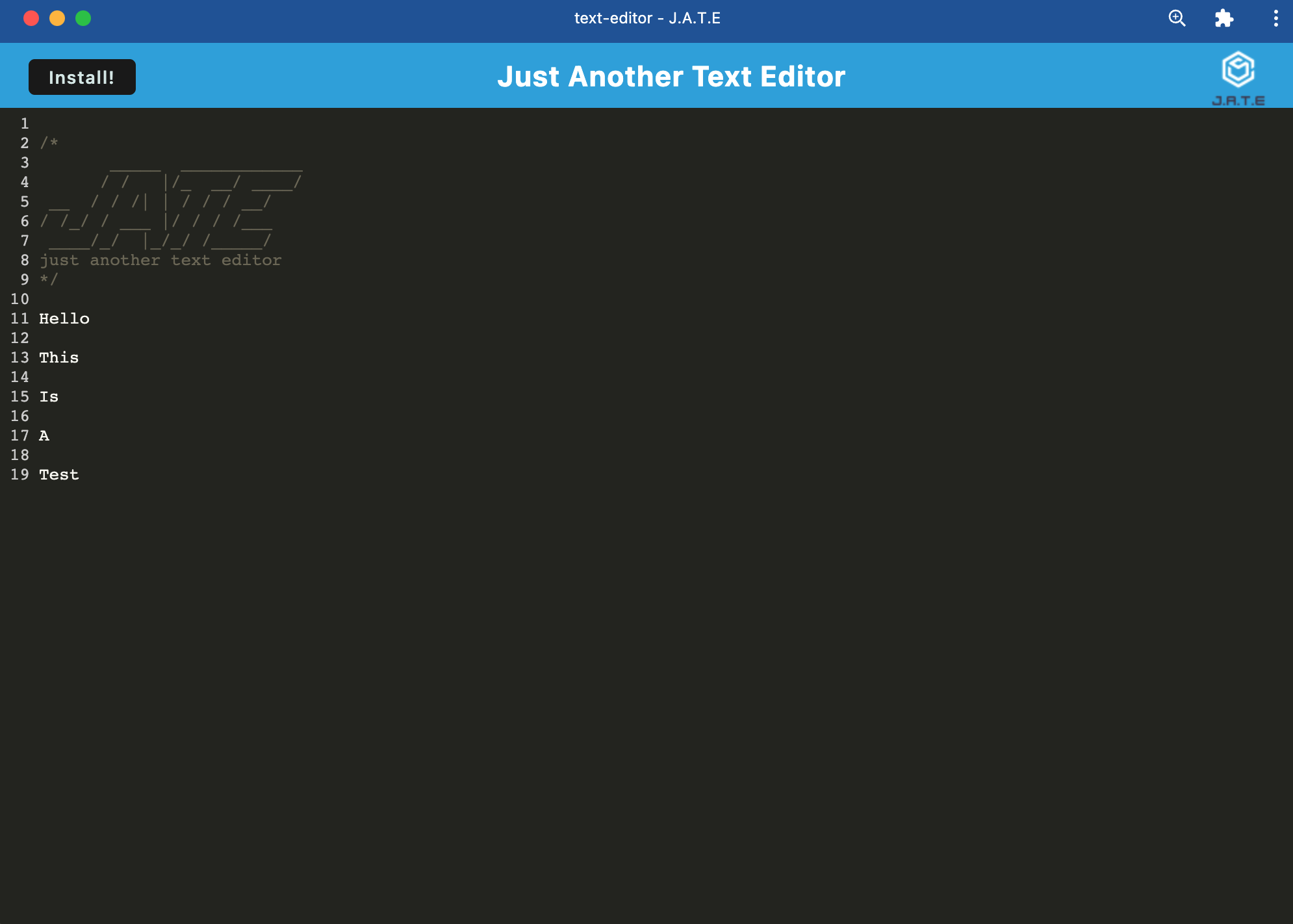The image size is (1293, 924).
Task: Click the zoom magnifier icon in title bar
Action: 1177,18
